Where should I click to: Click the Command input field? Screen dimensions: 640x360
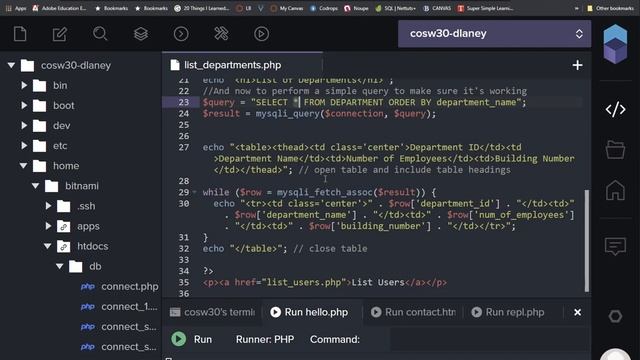pyautogui.click(x=490, y=339)
